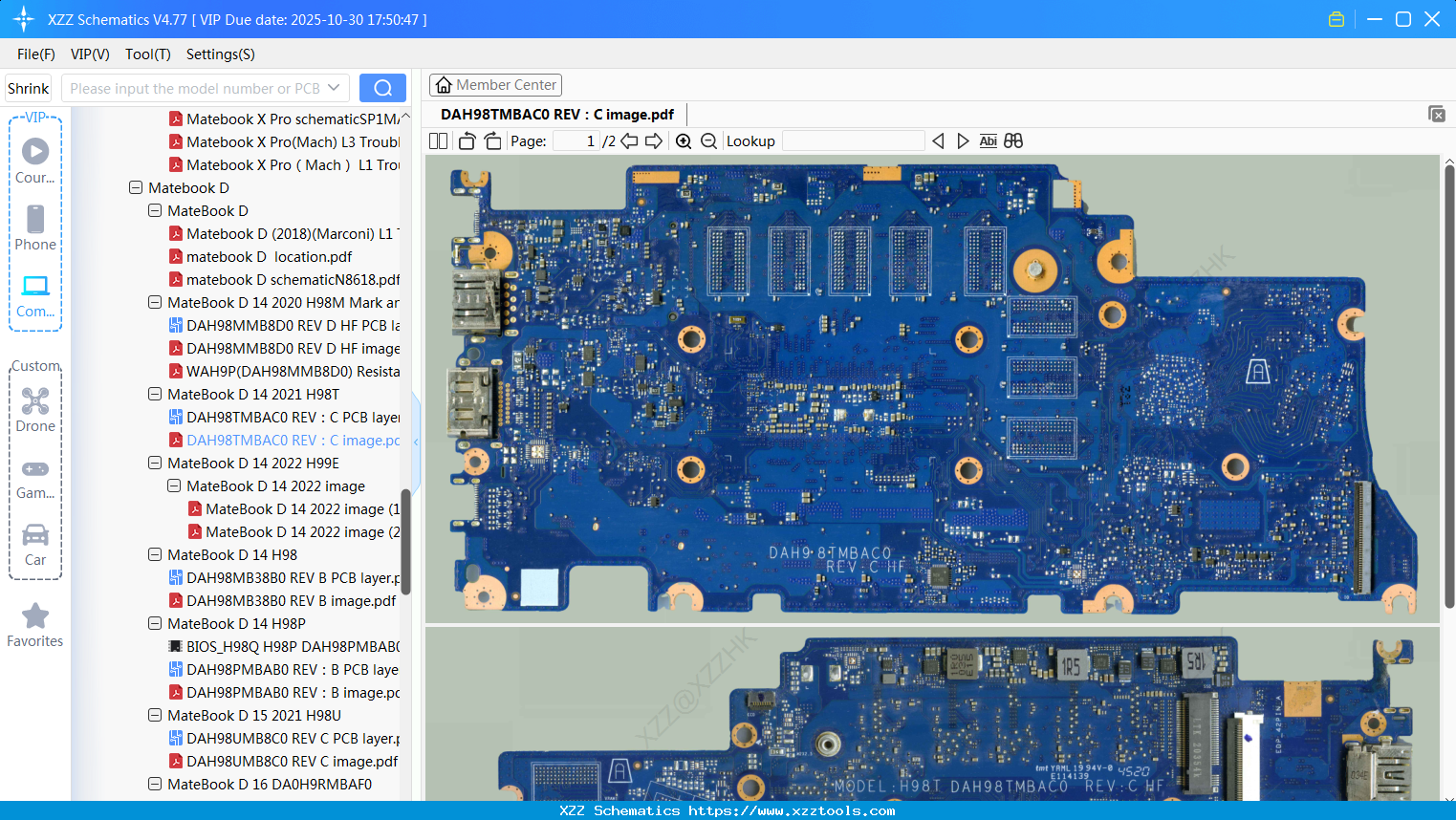Open DAH98MB38B0 REV B PCB layer file
Image resolution: width=1456 pixels, height=820 pixels.
pyautogui.click(x=285, y=578)
